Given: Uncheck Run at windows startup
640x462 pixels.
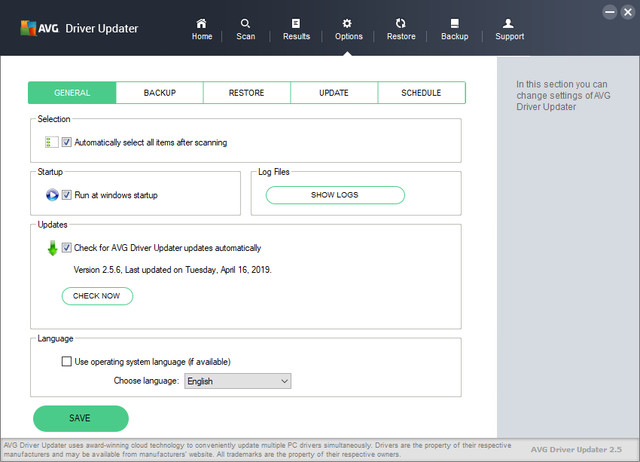Looking at the screenshot, I should coord(67,195).
